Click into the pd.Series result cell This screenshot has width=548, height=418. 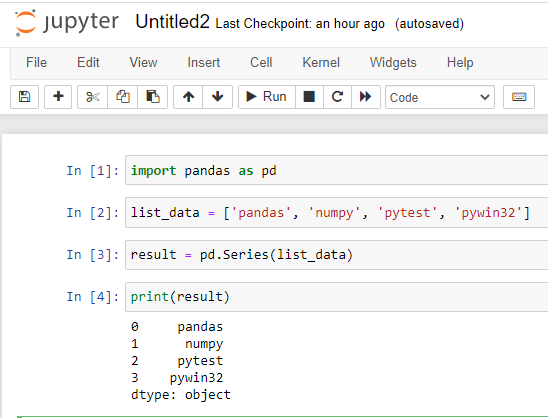(x=337, y=255)
